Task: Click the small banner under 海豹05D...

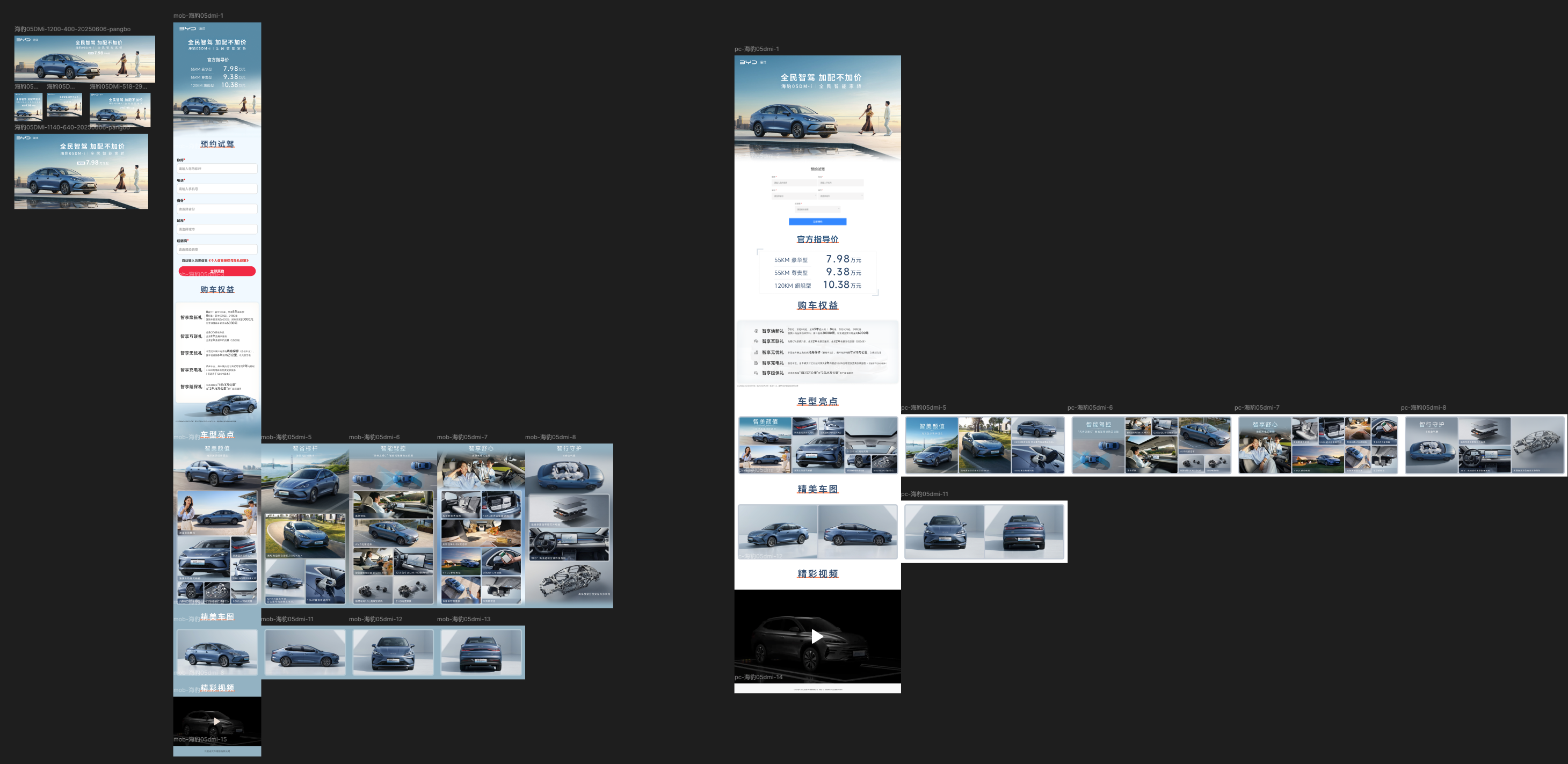Action: (x=64, y=104)
